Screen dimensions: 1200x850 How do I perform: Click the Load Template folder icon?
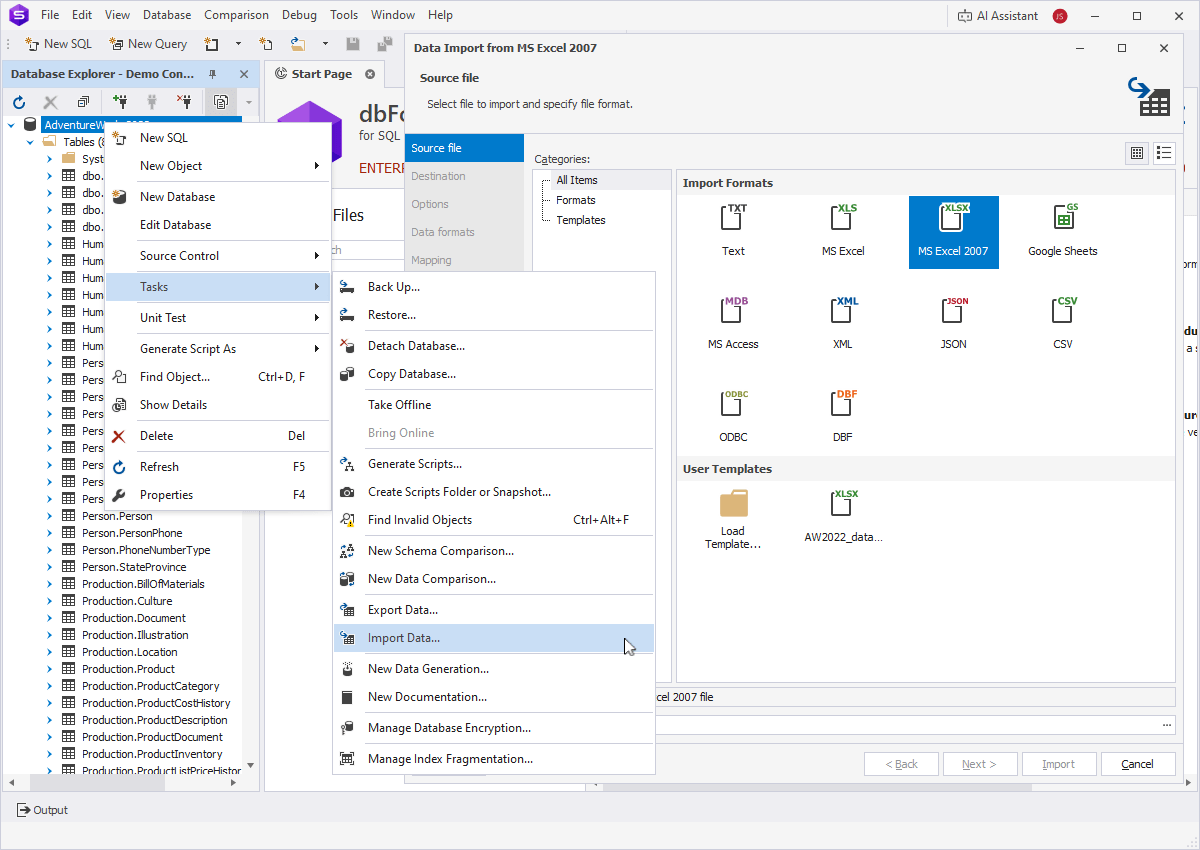pyautogui.click(x=733, y=512)
